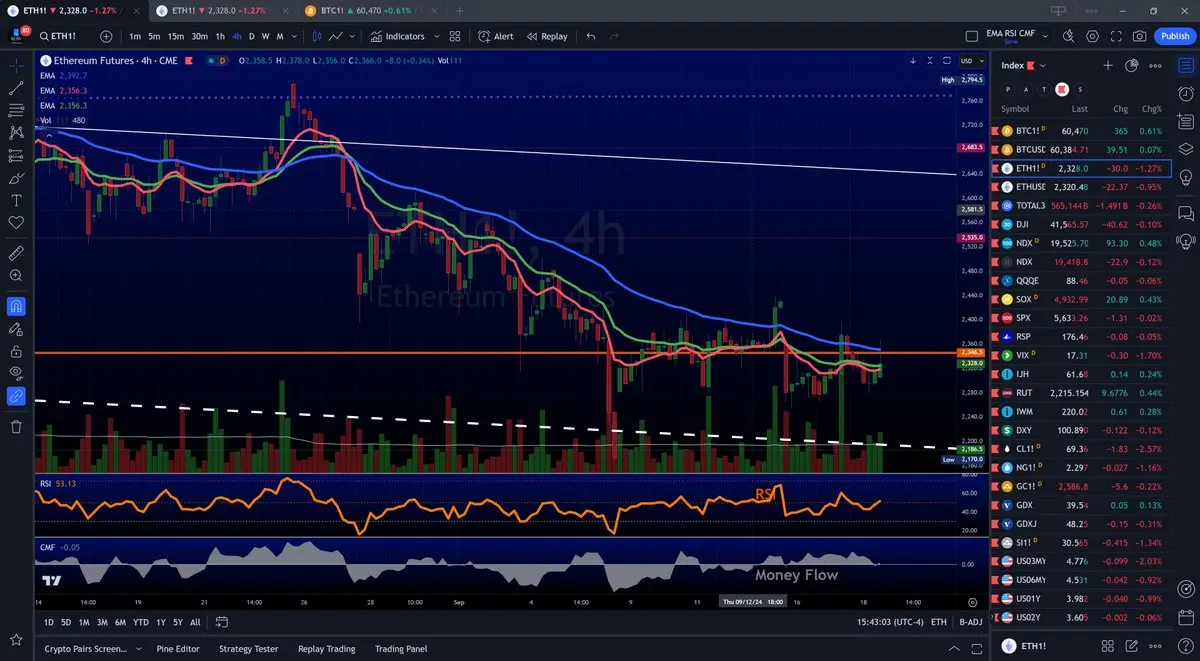Filter watchlist by red flag color
The width and height of the screenshot is (1200, 661).
point(1062,89)
